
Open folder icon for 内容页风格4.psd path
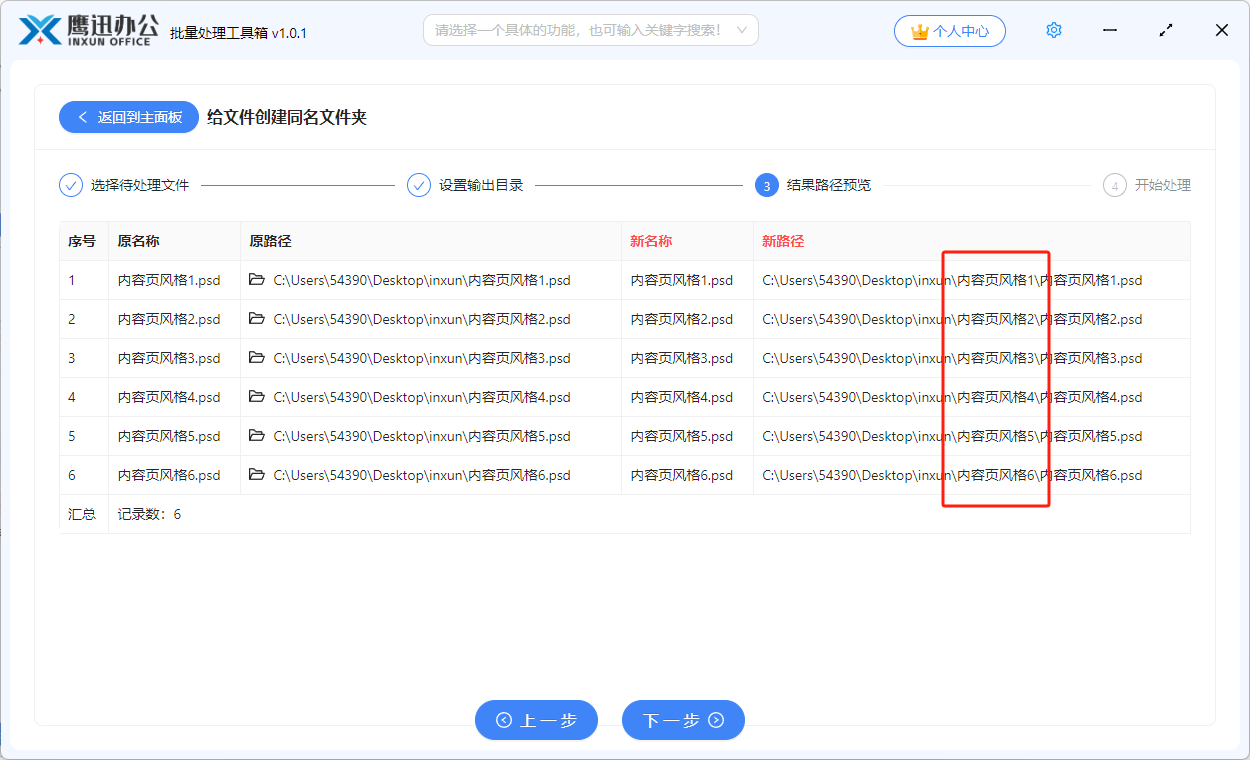[257, 397]
